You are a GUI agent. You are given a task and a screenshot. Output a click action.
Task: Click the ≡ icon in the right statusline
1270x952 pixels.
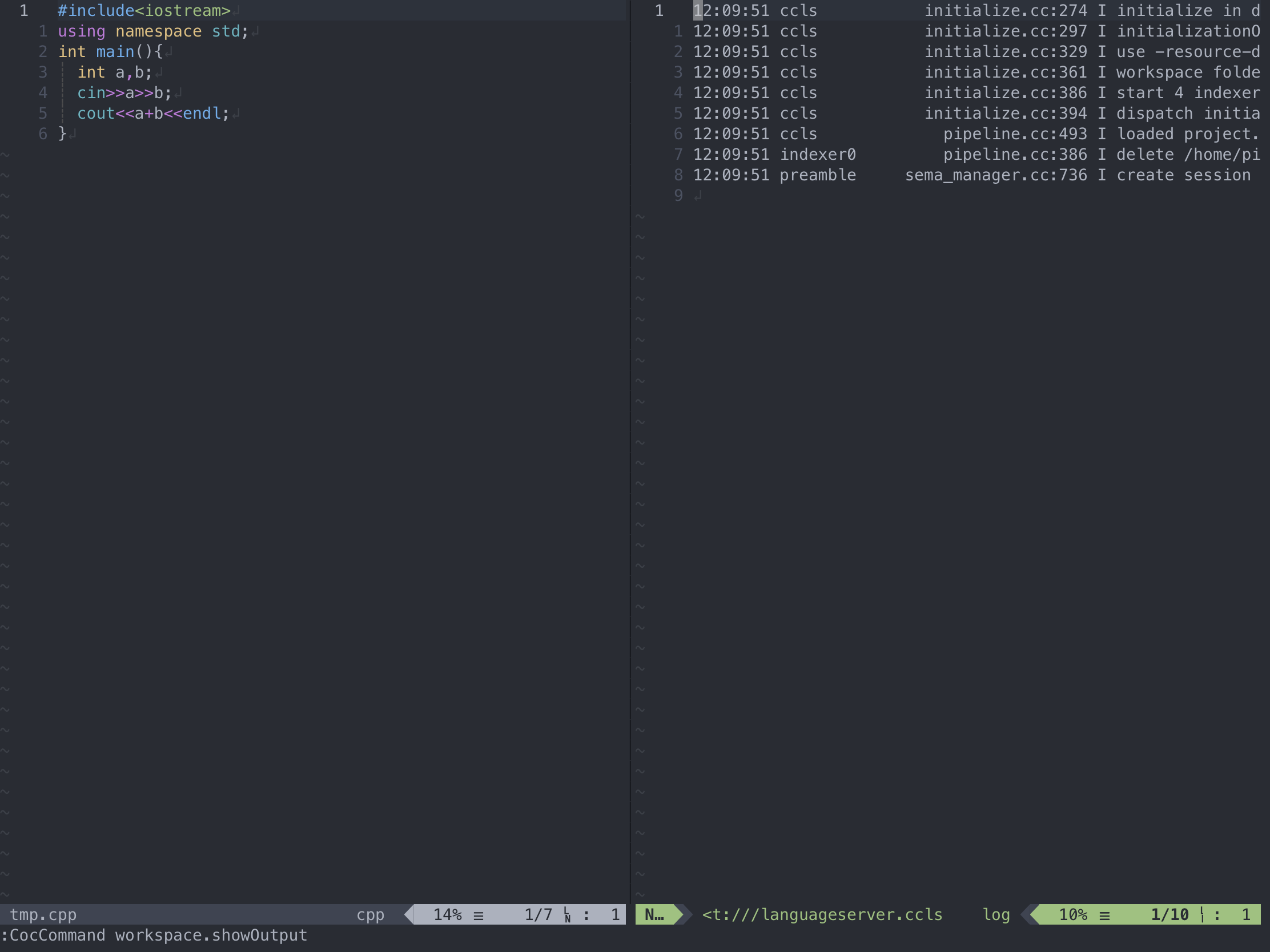click(1105, 915)
